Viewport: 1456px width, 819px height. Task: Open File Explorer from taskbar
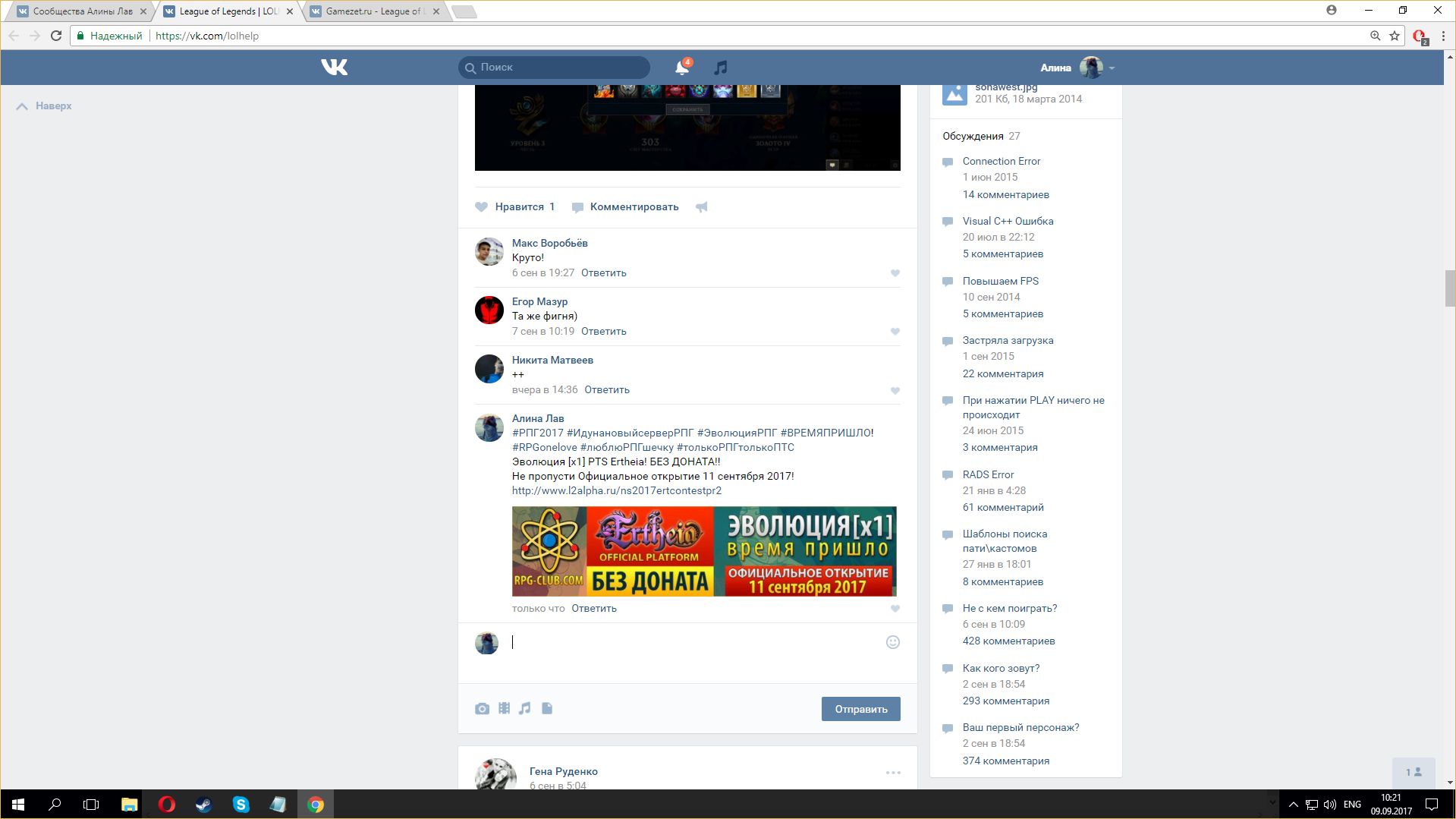(x=130, y=805)
